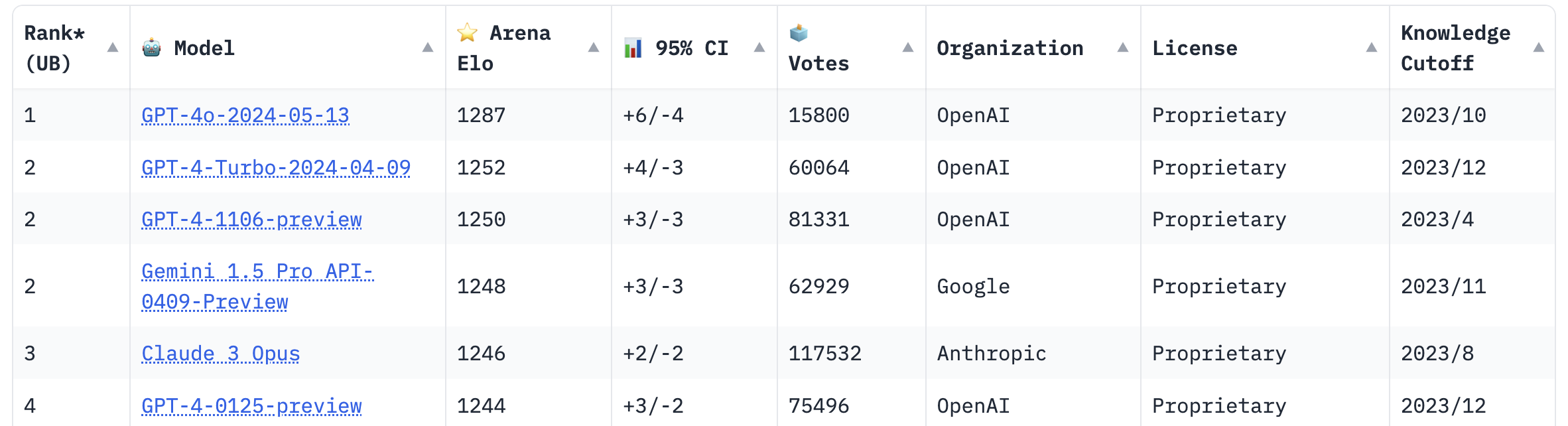Click the ballot box icon above Votes
The image size is (1568, 426).
799,32
